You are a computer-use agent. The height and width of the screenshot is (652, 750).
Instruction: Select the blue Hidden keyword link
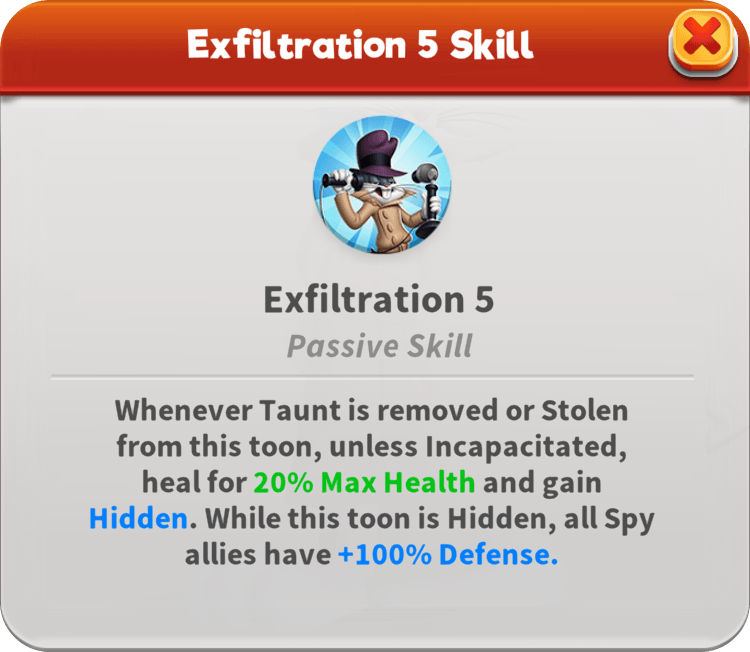pos(138,518)
